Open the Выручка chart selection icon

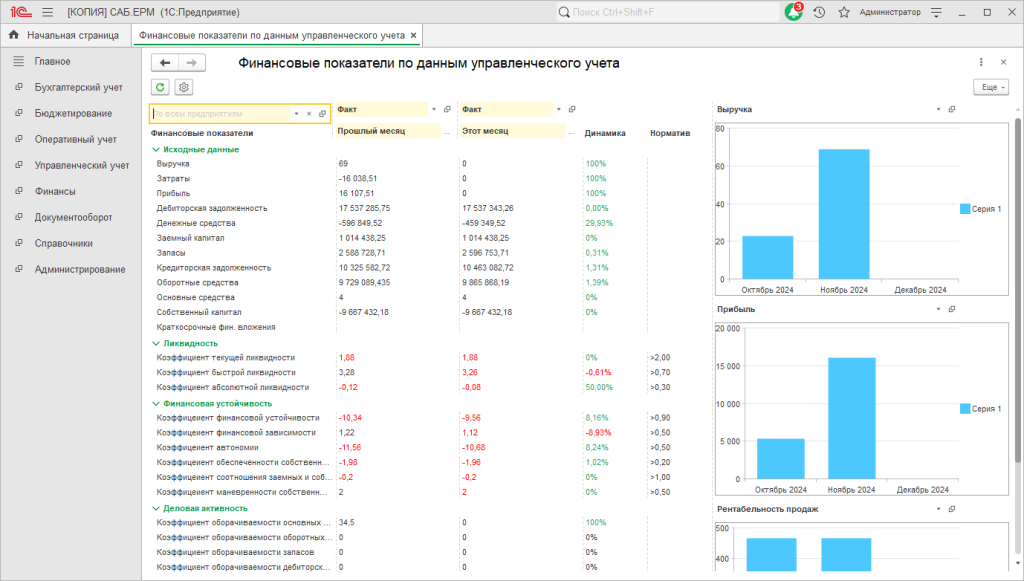(952, 109)
